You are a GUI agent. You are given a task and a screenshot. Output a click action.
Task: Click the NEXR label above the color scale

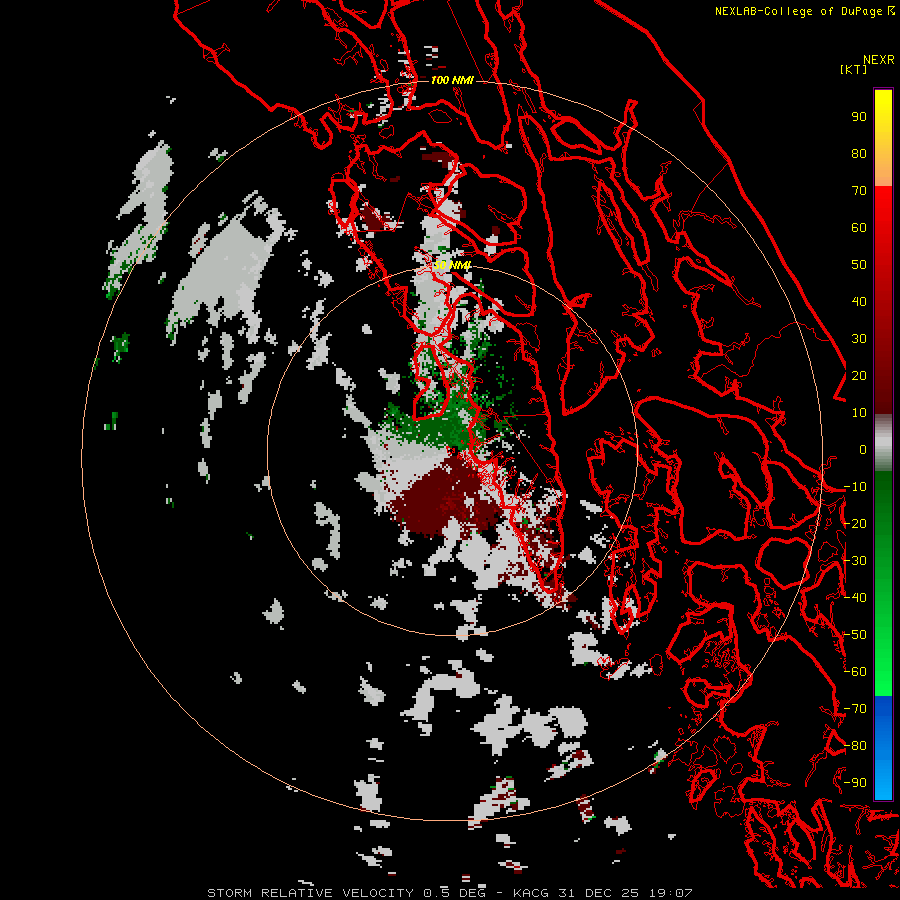click(x=879, y=60)
